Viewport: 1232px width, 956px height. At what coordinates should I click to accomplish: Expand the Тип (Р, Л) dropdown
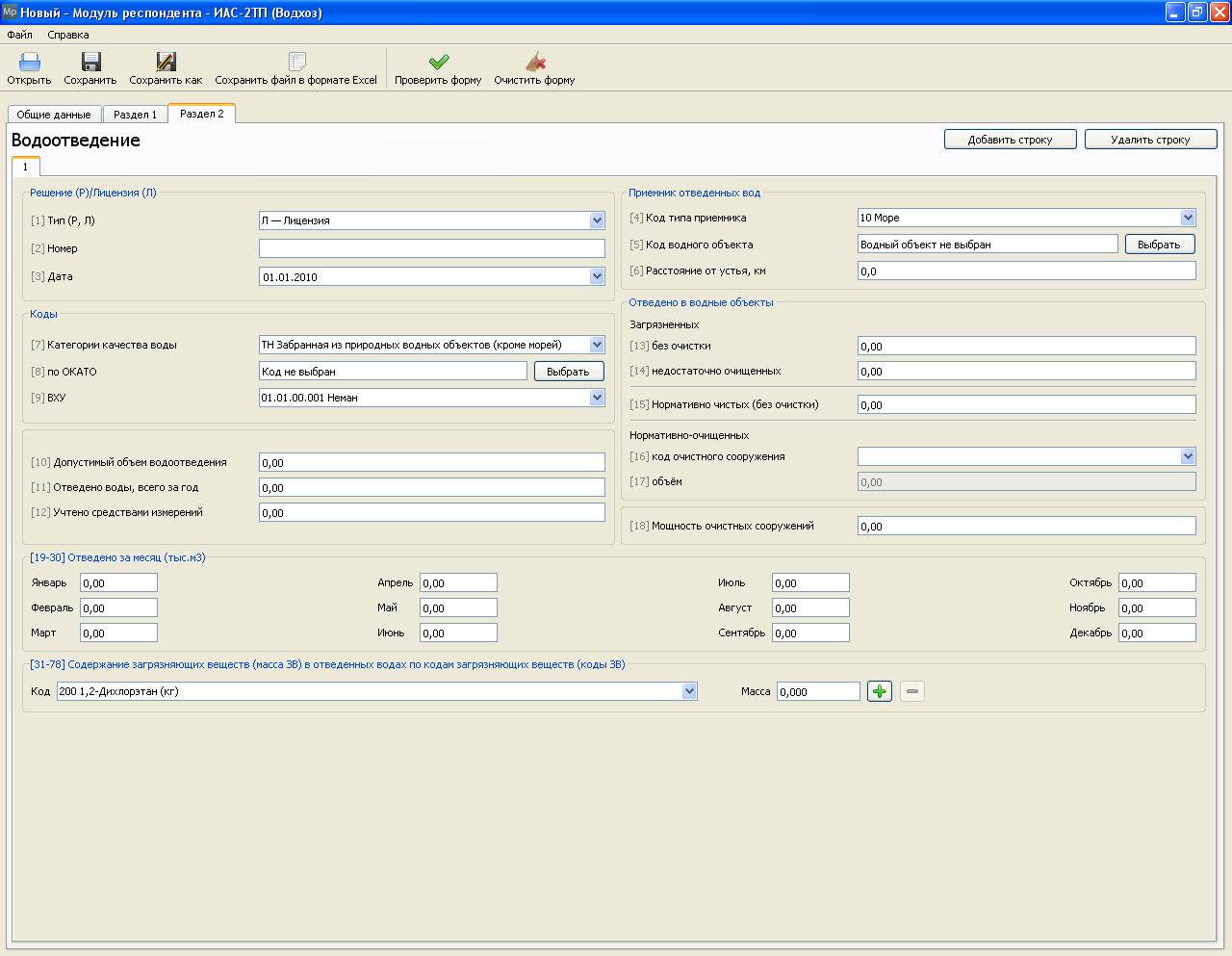click(x=597, y=220)
